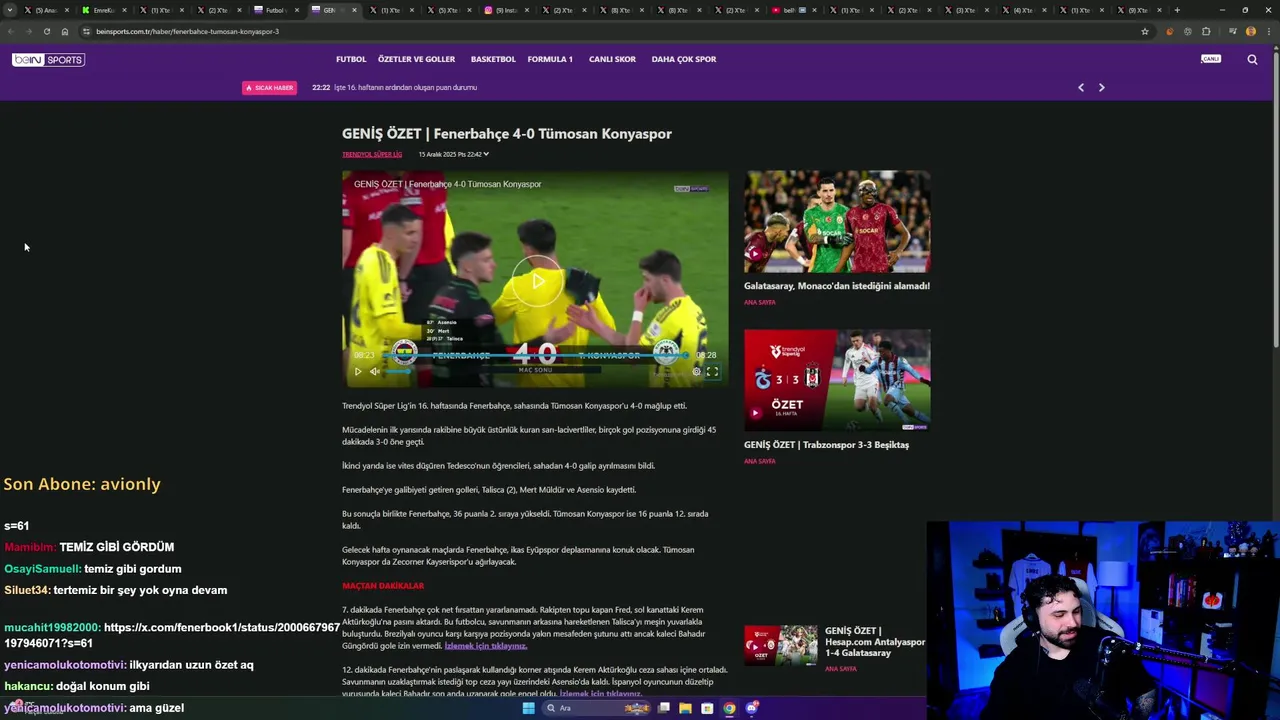Open Discord taskbar icon
The height and width of the screenshot is (720, 1280).
point(752,708)
